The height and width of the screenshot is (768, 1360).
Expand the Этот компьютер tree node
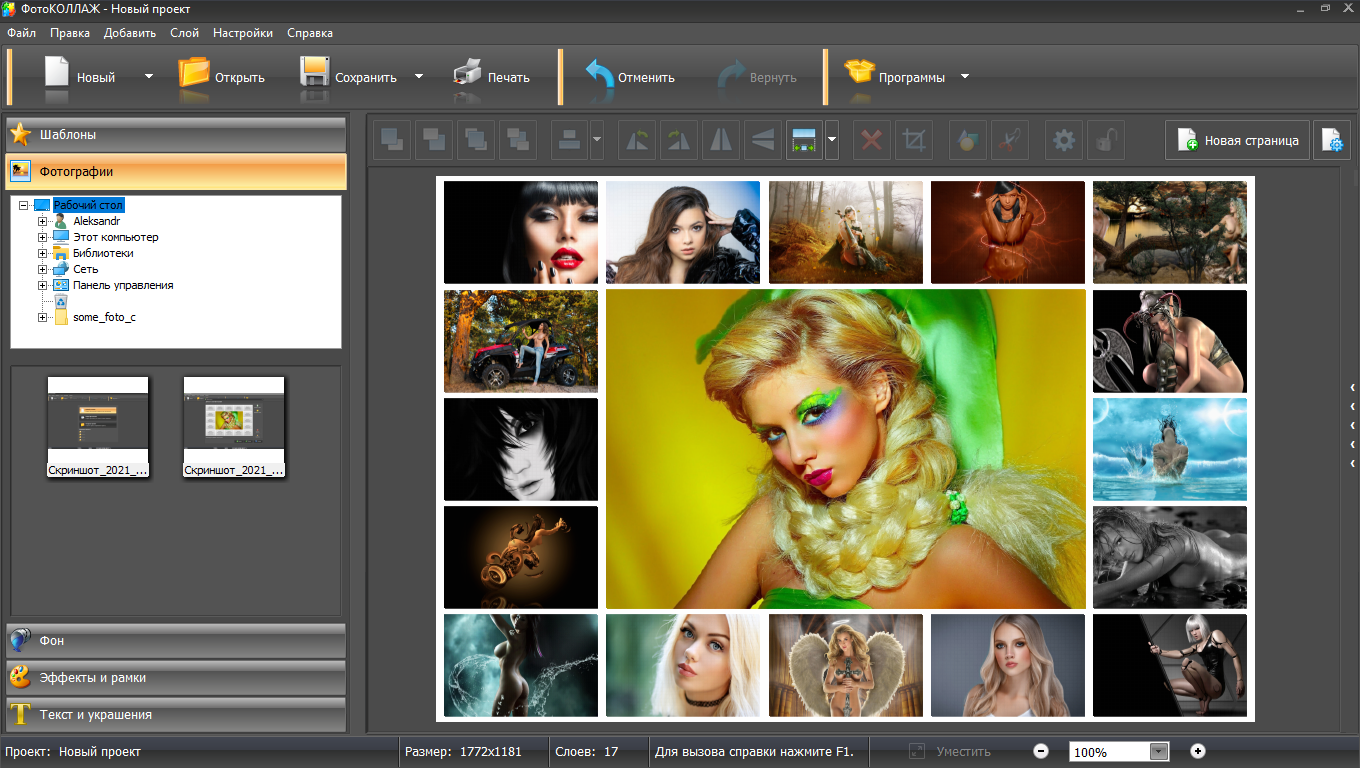43,238
